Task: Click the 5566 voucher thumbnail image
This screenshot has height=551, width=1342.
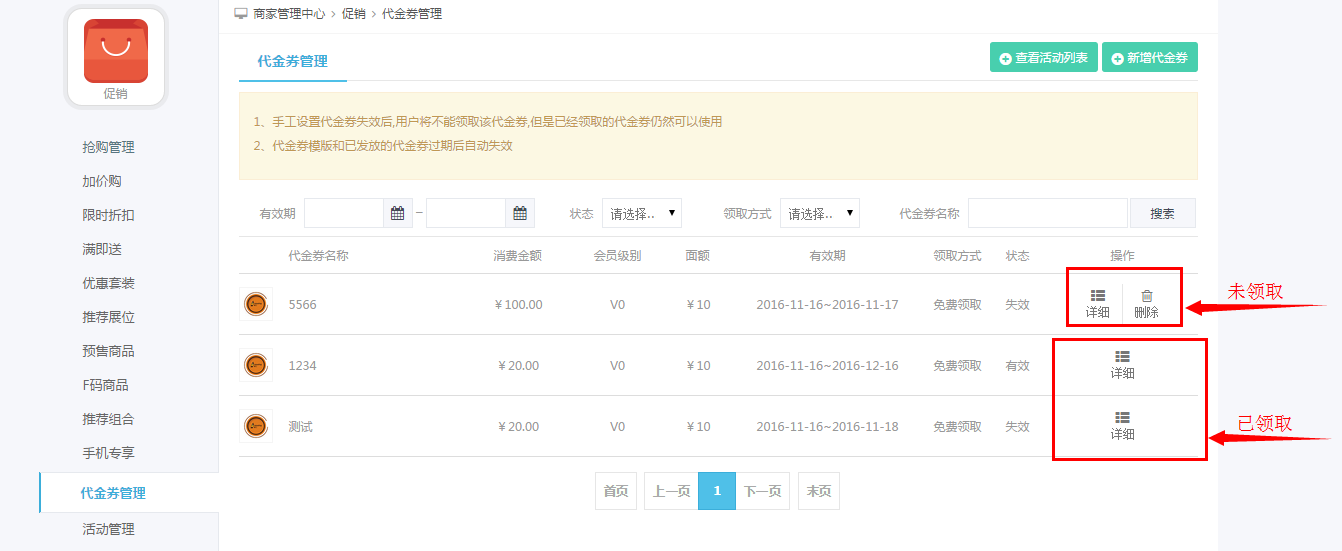Action: pyautogui.click(x=257, y=304)
